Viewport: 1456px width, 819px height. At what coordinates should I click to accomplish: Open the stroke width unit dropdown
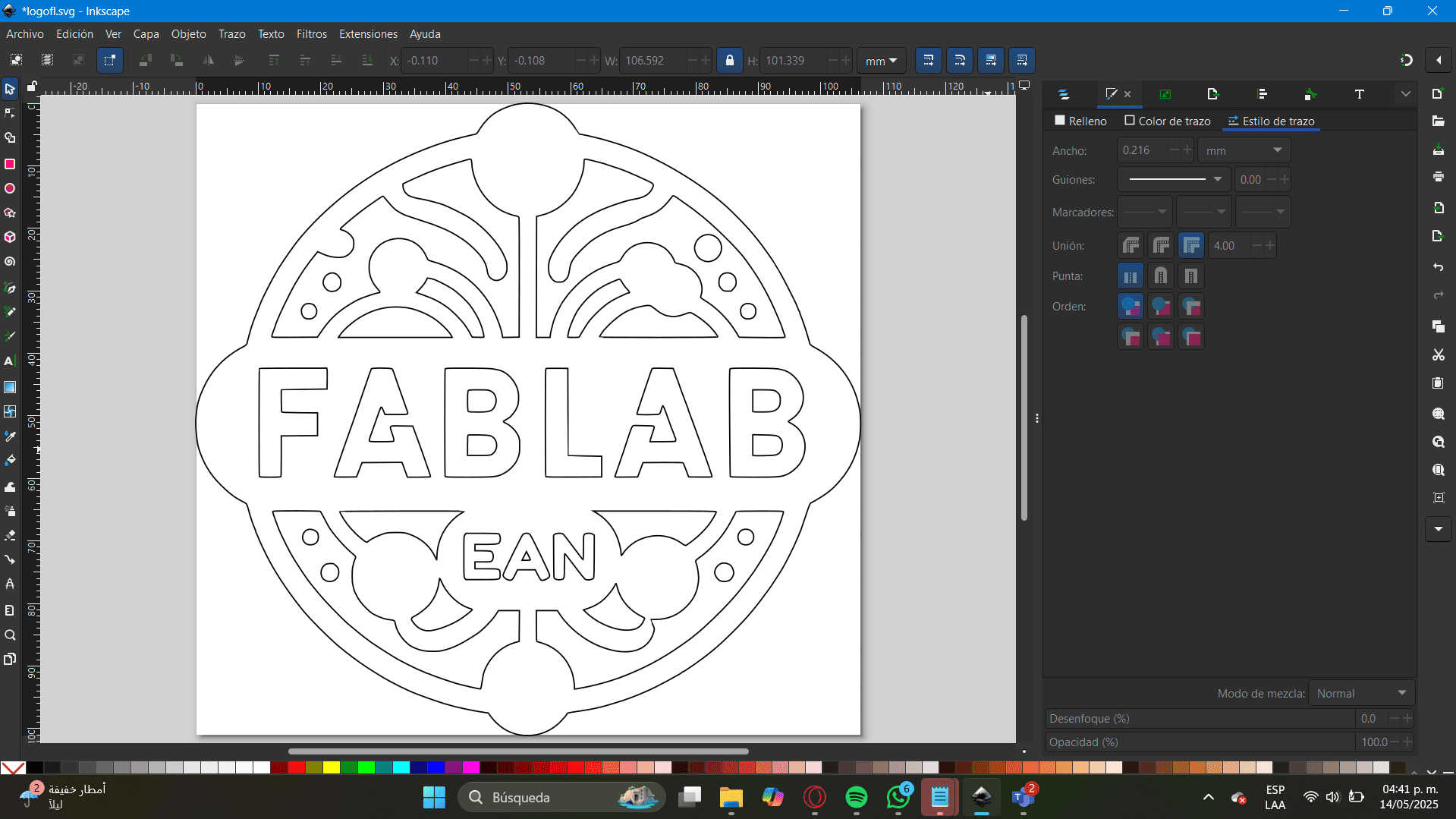pyautogui.click(x=1244, y=150)
